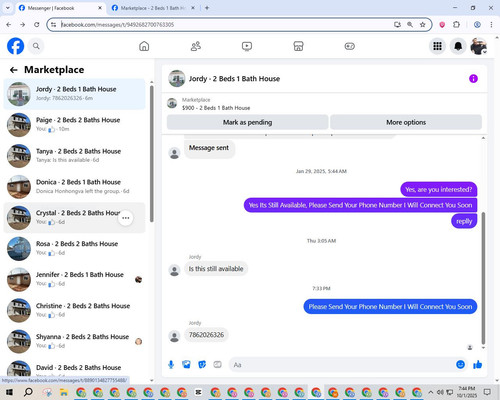Go back using the Marketplace arrow

click(14, 70)
